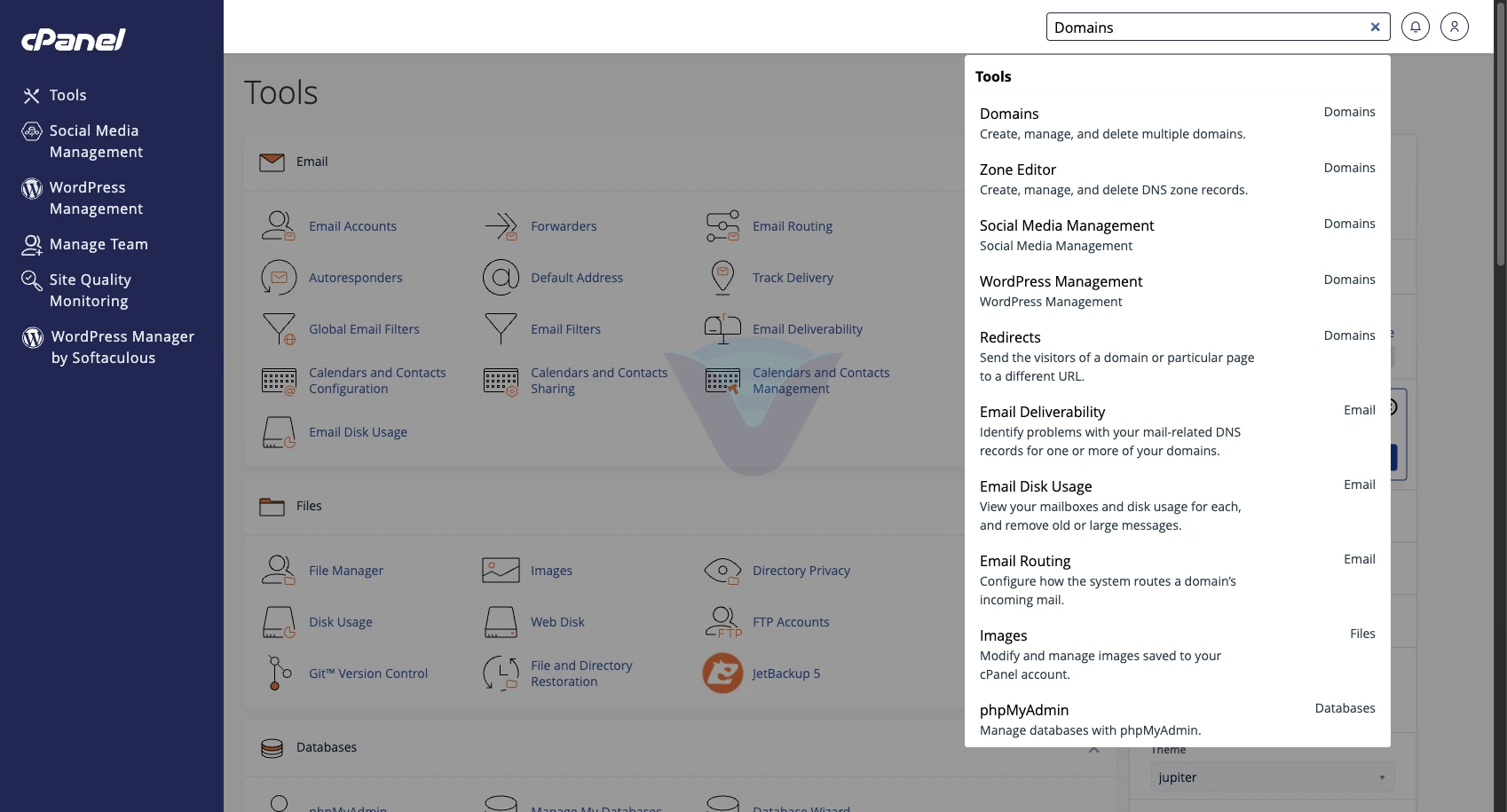Click the cPanel logo
The height and width of the screenshot is (812, 1507).
74,39
